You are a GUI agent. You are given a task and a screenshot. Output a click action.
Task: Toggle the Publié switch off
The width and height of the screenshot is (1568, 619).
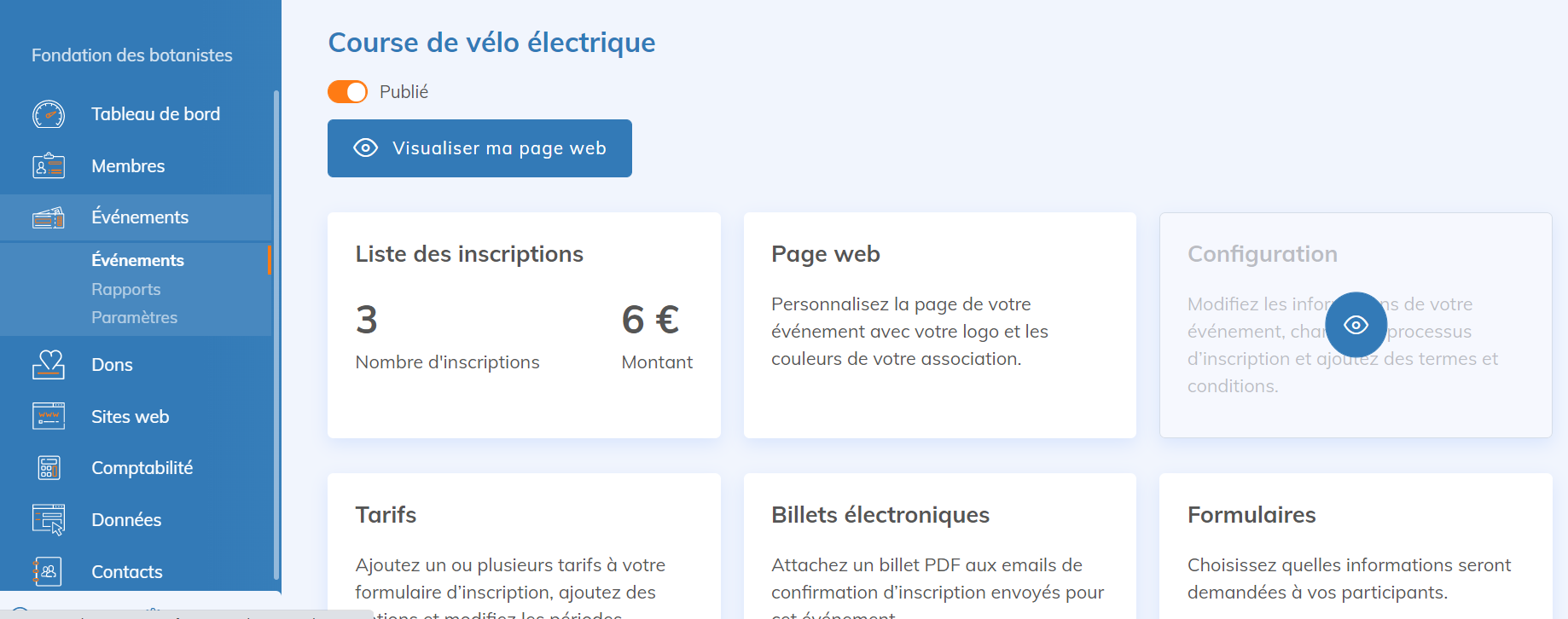point(347,92)
